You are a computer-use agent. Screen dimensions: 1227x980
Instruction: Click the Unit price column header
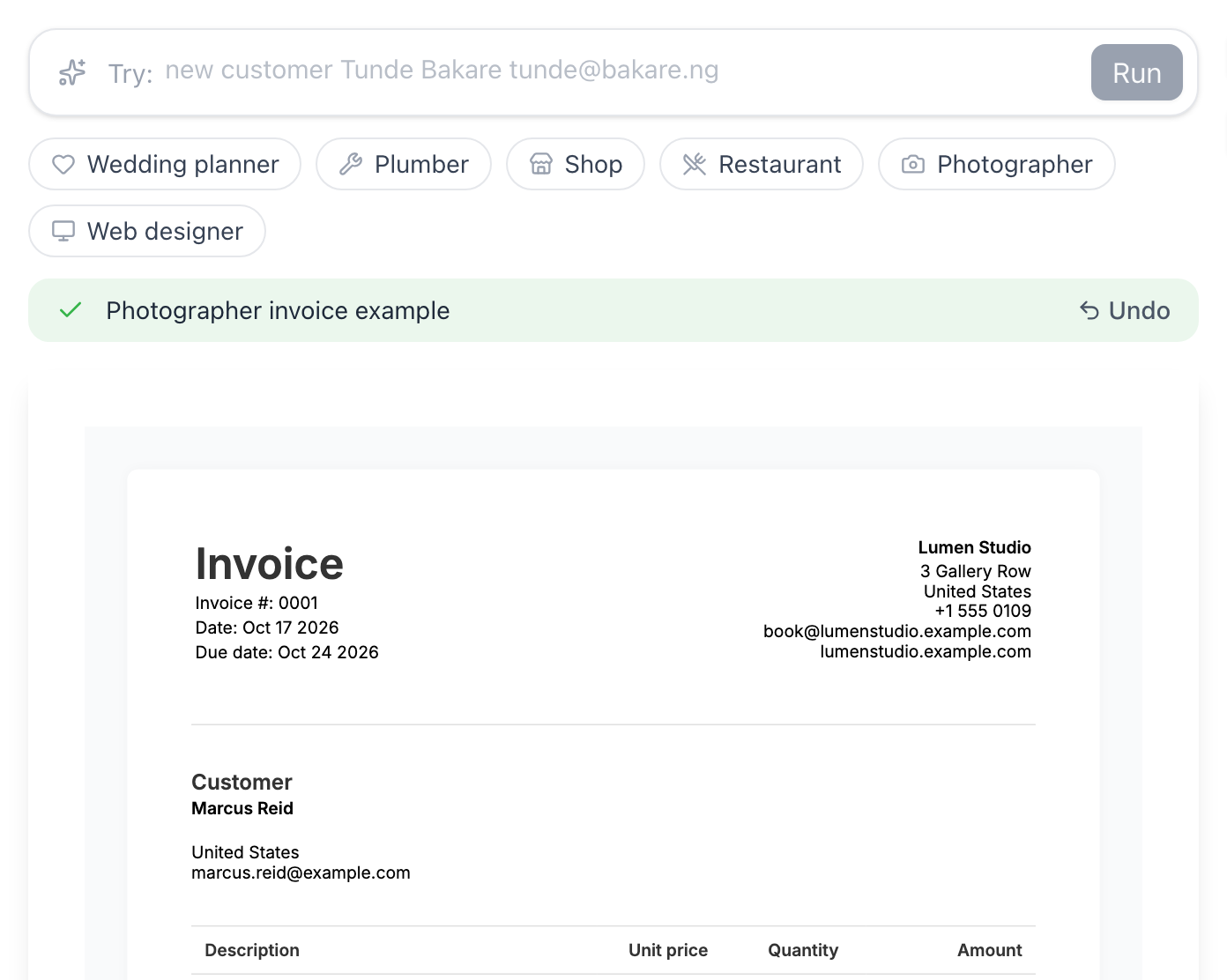[x=668, y=951]
